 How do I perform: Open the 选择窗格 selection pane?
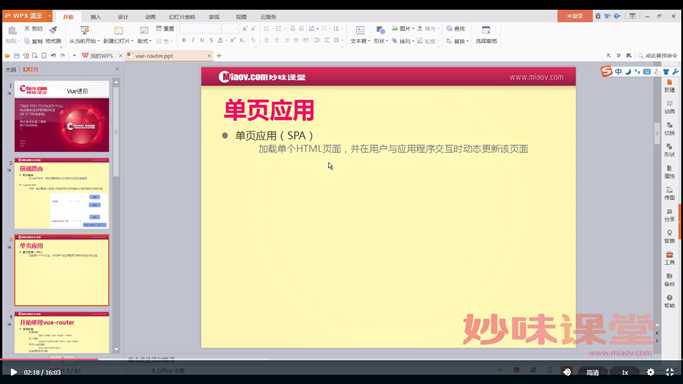click(486, 34)
